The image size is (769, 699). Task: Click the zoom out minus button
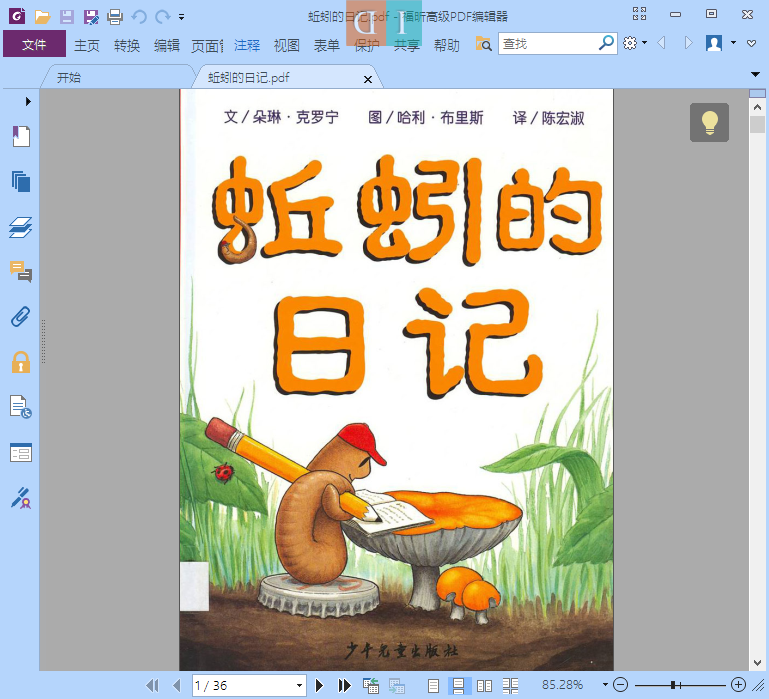click(620, 685)
